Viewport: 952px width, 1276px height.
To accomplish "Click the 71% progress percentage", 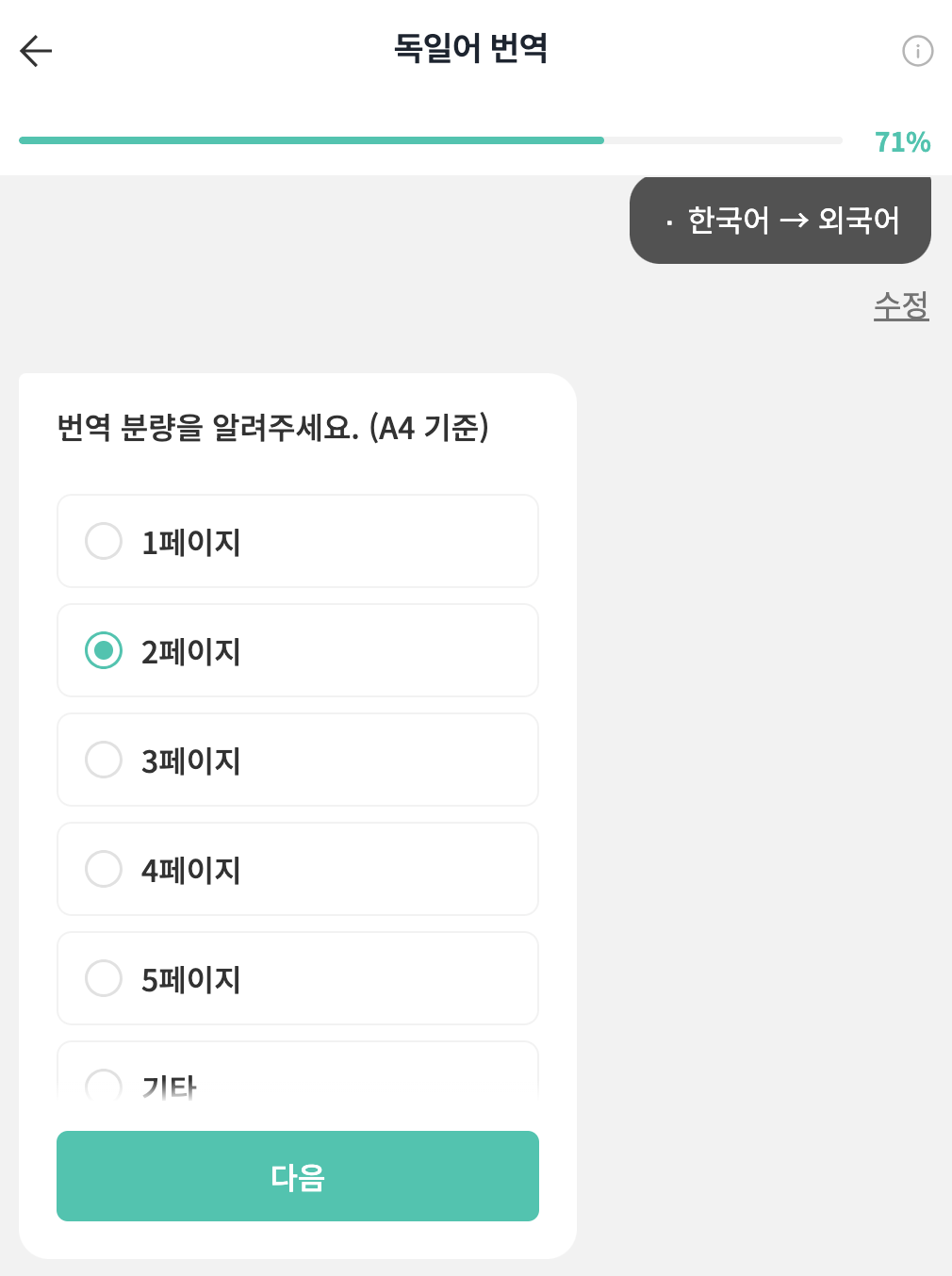I will tap(902, 142).
